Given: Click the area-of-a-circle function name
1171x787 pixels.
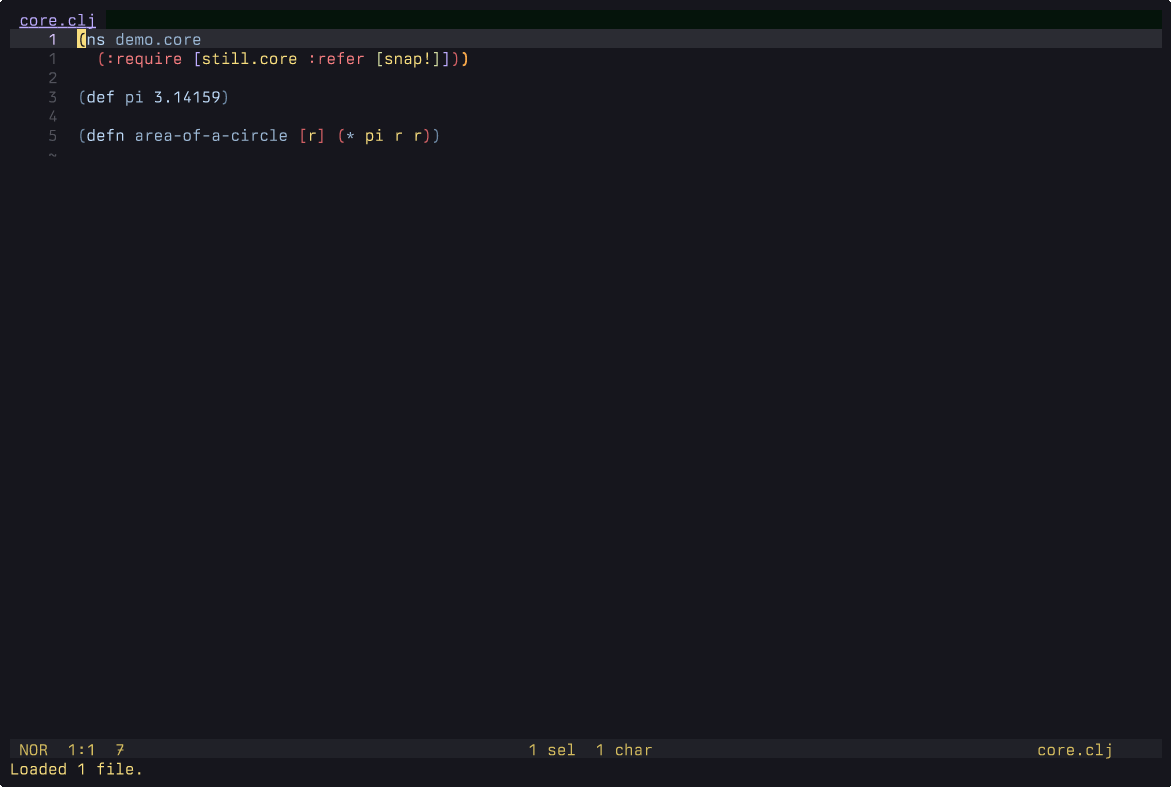Looking at the screenshot, I should point(211,136).
